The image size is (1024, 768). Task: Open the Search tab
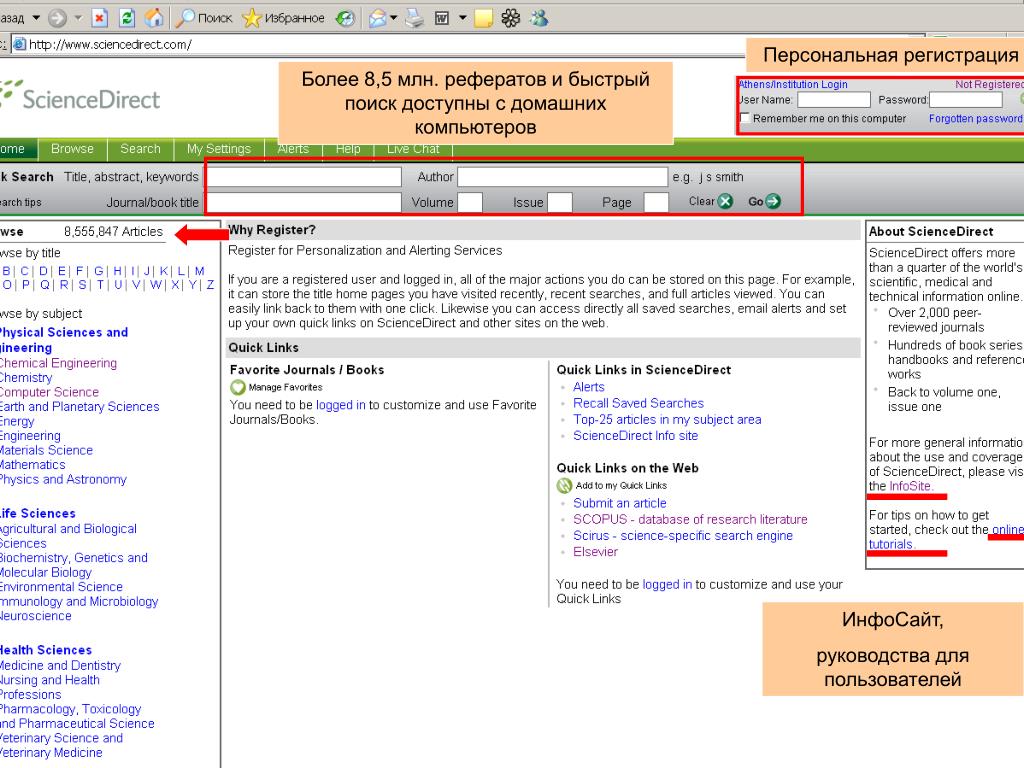(x=140, y=149)
